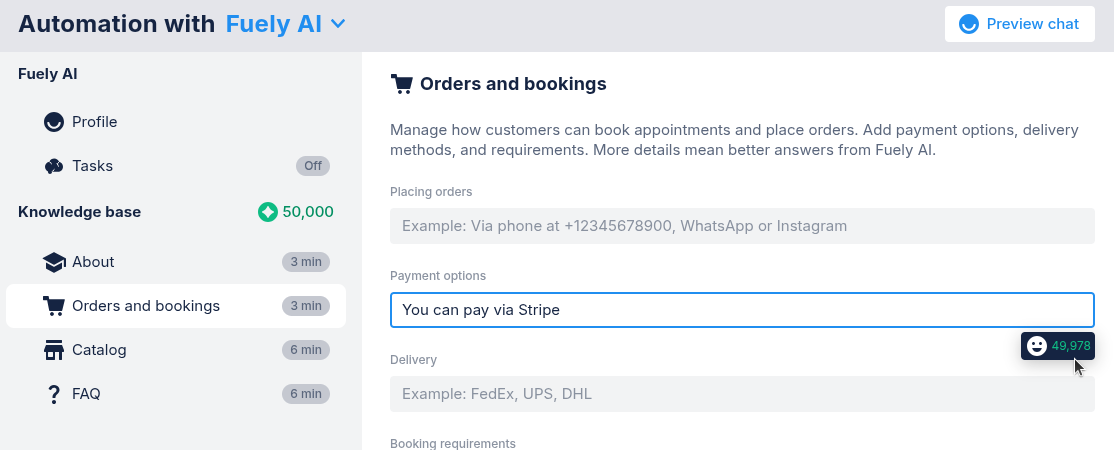The width and height of the screenshot is (1114, 450).
Task: Toggle the Tasks Off badge
Action: pyautogui.click(x=312, y=166)
